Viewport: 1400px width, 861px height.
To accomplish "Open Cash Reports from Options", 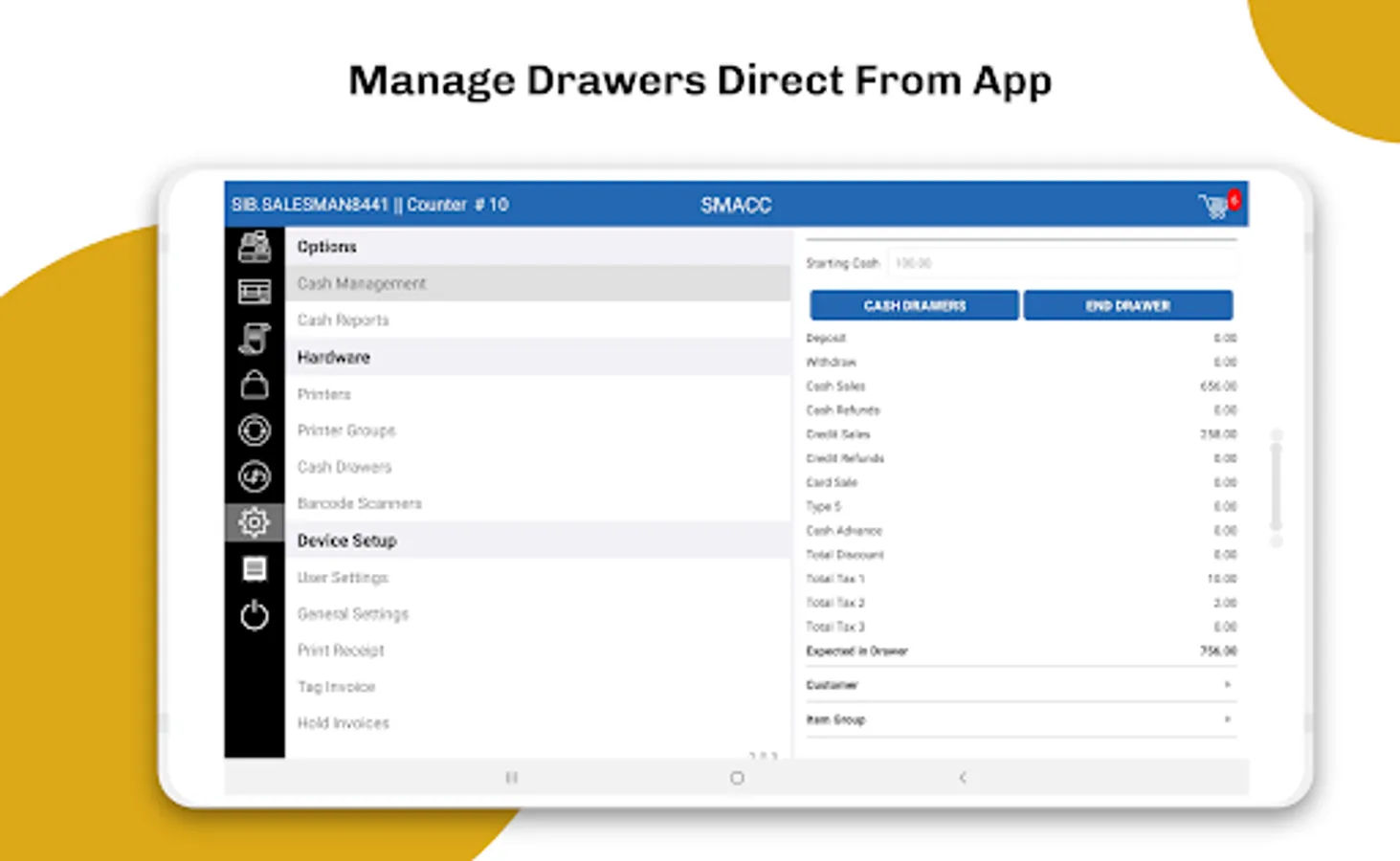I will pyautogui.click(x=343, y=320).
